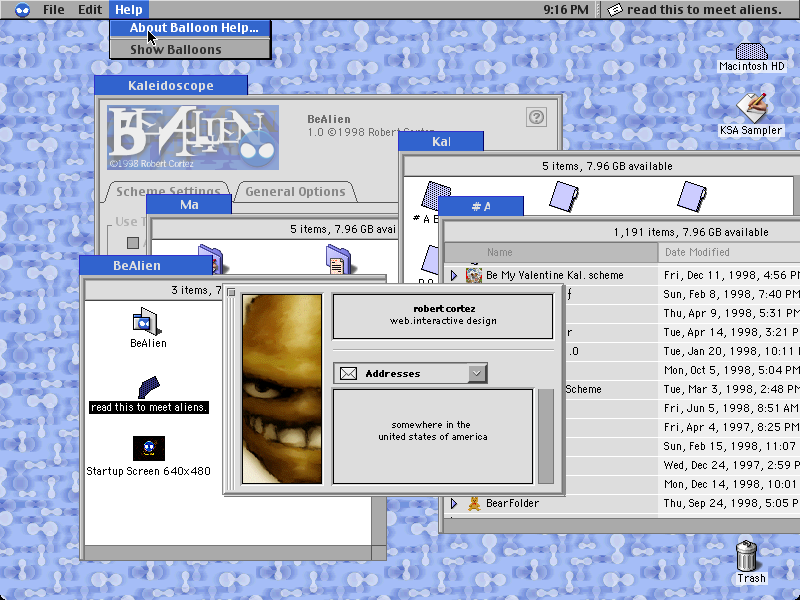Select the rightmost document icon in Kal window
Viewport: 800px width, 600px height.
692,196
